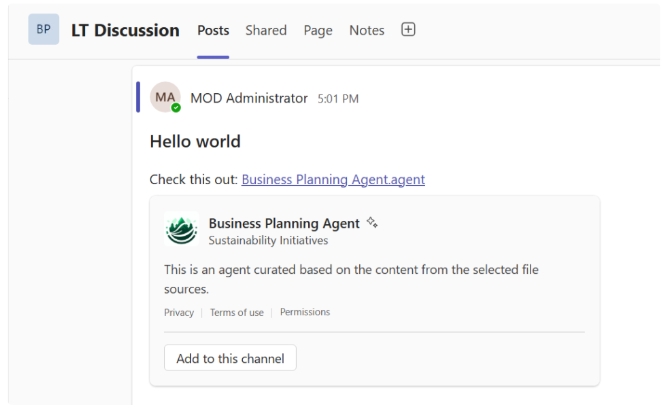View the Terms of use link
The width and height of the screenshot is (670, 412).
click(x=236, y=313)
